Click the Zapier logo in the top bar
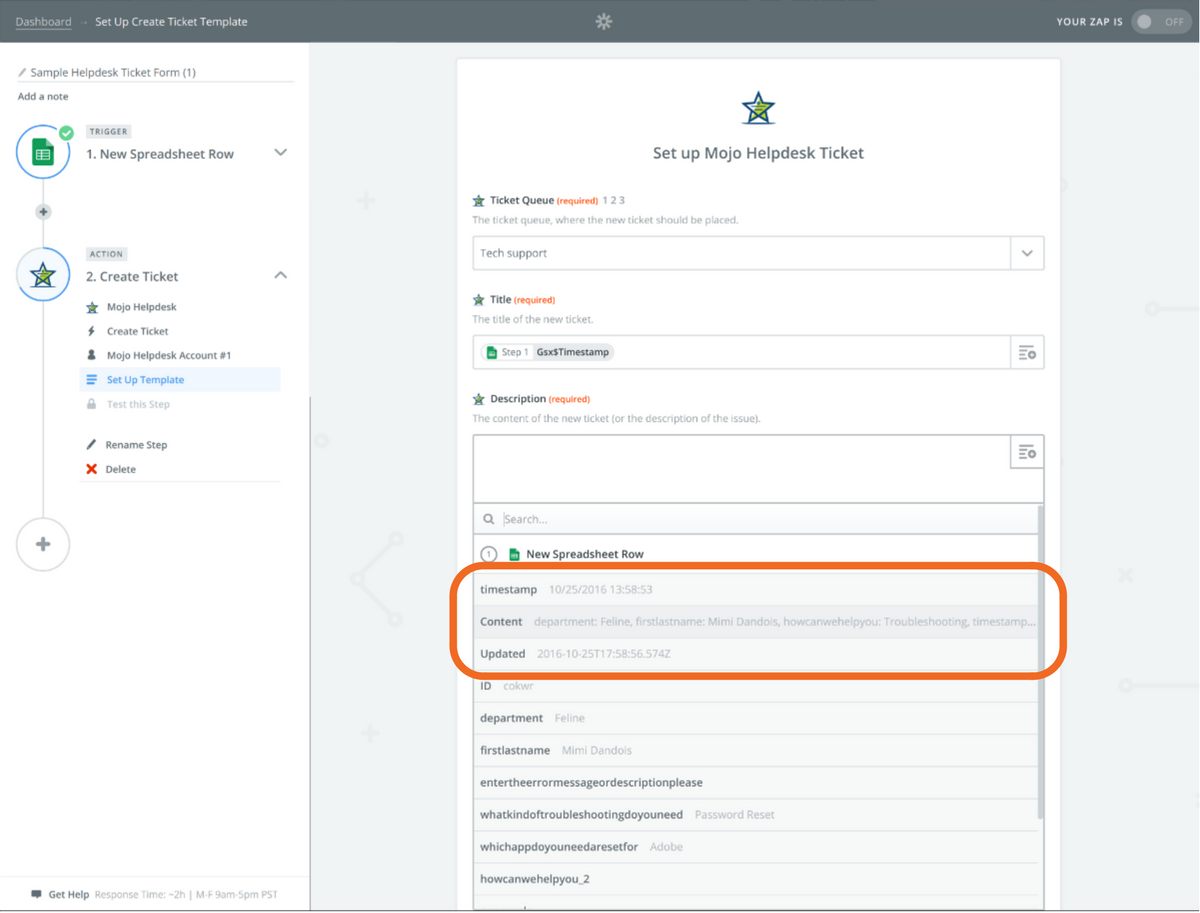Viewport: 1200px width, 913px height. tap(603, 21)
